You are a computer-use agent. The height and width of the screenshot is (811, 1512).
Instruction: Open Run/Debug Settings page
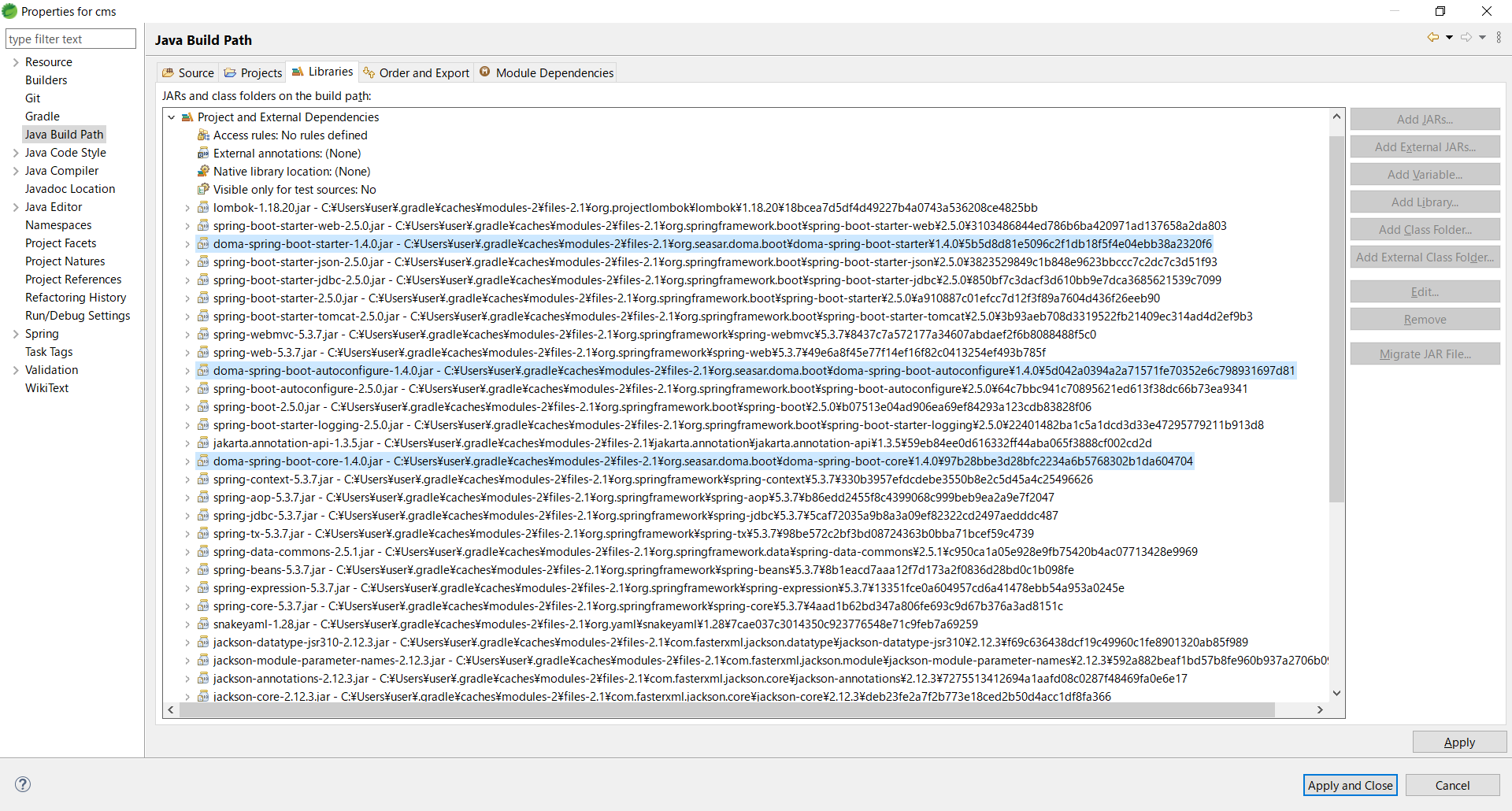click(x=78, y=316)
